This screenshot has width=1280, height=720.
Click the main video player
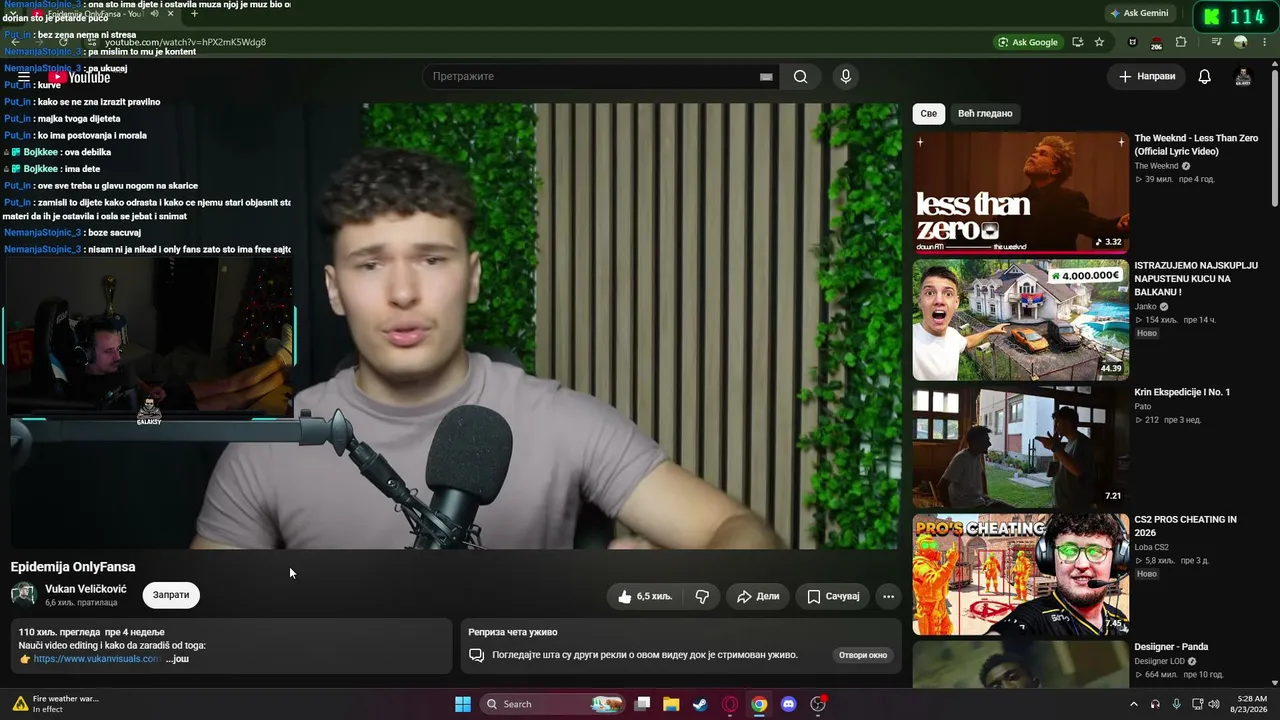[455, 326]
